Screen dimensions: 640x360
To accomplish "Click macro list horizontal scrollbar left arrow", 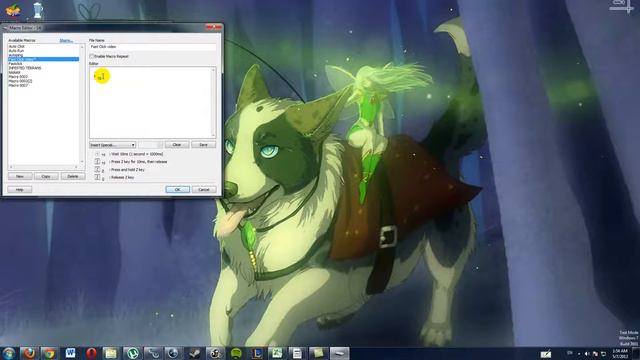I will pyautogui.click(x=11, y=167).
